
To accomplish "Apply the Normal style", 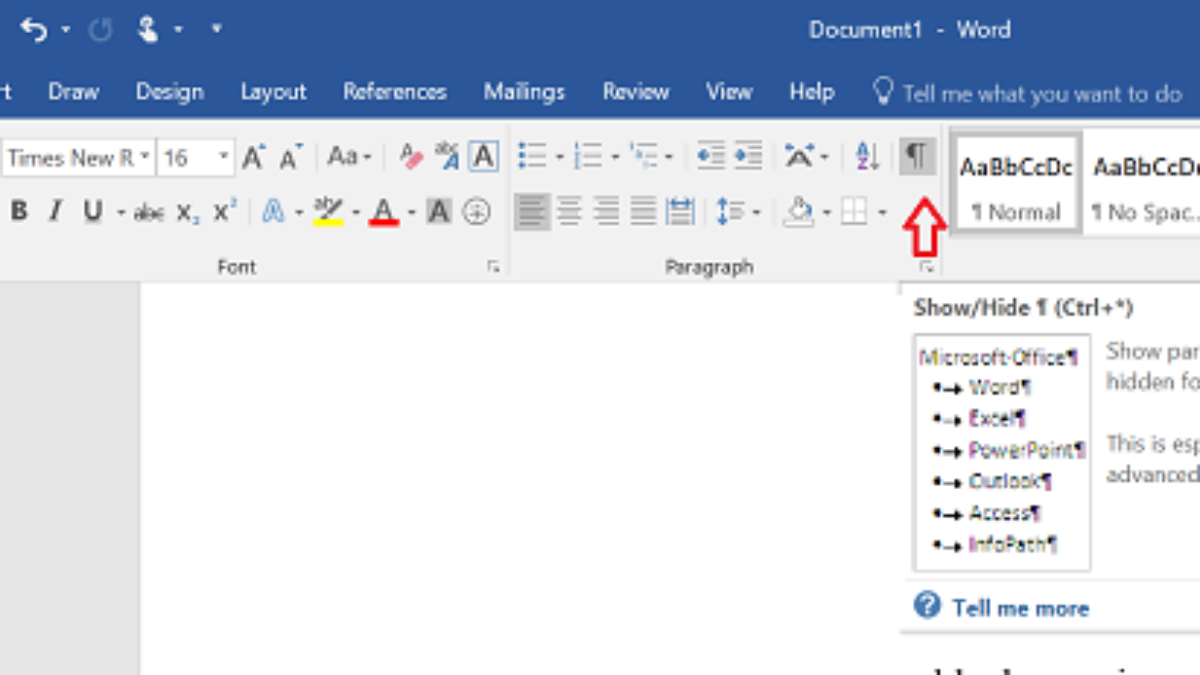I will (x=1016, y=184).
